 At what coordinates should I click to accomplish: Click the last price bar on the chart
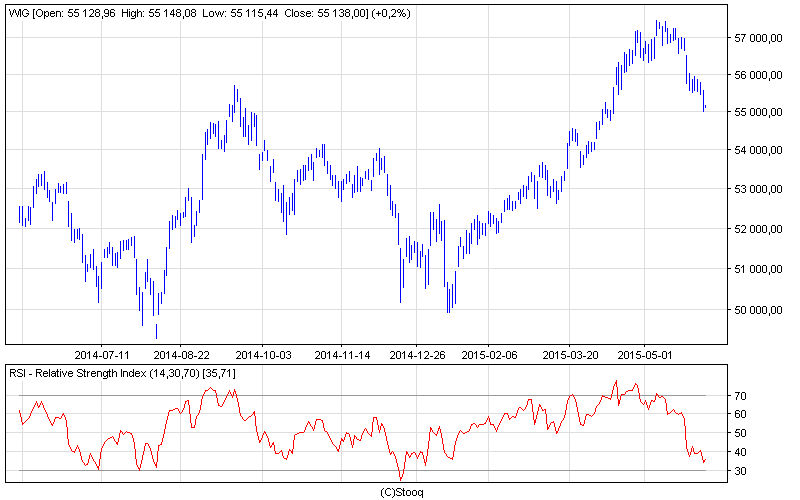point(705,106)
